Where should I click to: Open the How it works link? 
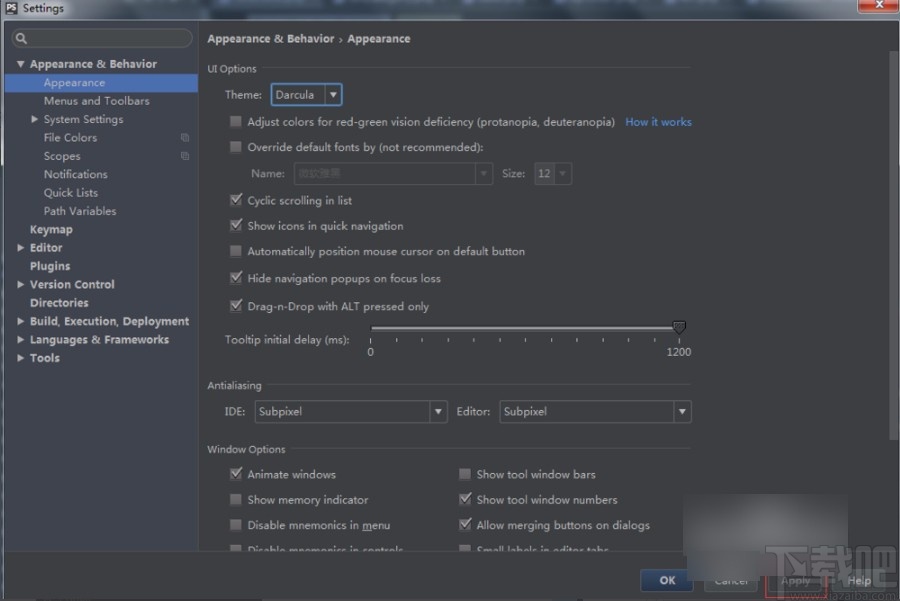pyautogui.click(x=658, y=122)
